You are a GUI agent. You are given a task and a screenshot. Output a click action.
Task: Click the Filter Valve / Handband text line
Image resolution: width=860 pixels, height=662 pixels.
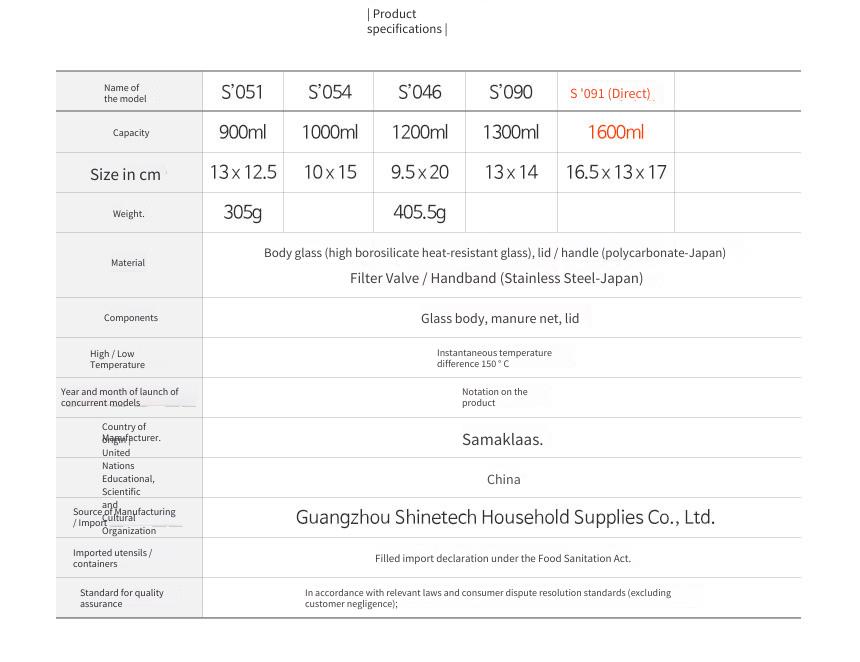point(496,278)
